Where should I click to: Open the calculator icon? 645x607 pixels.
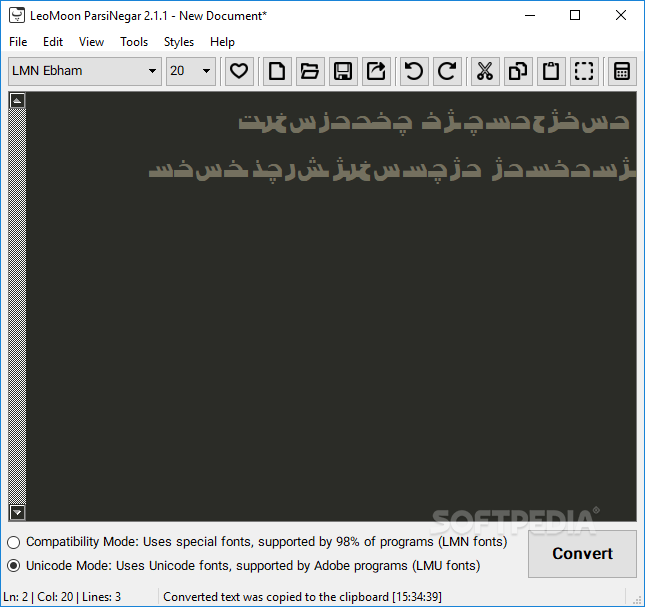(622, 71)
